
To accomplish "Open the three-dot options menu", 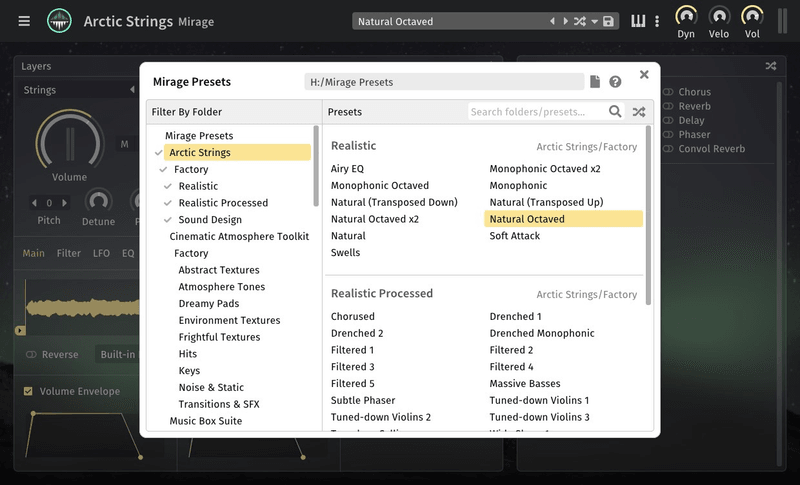I will (657, 21).
